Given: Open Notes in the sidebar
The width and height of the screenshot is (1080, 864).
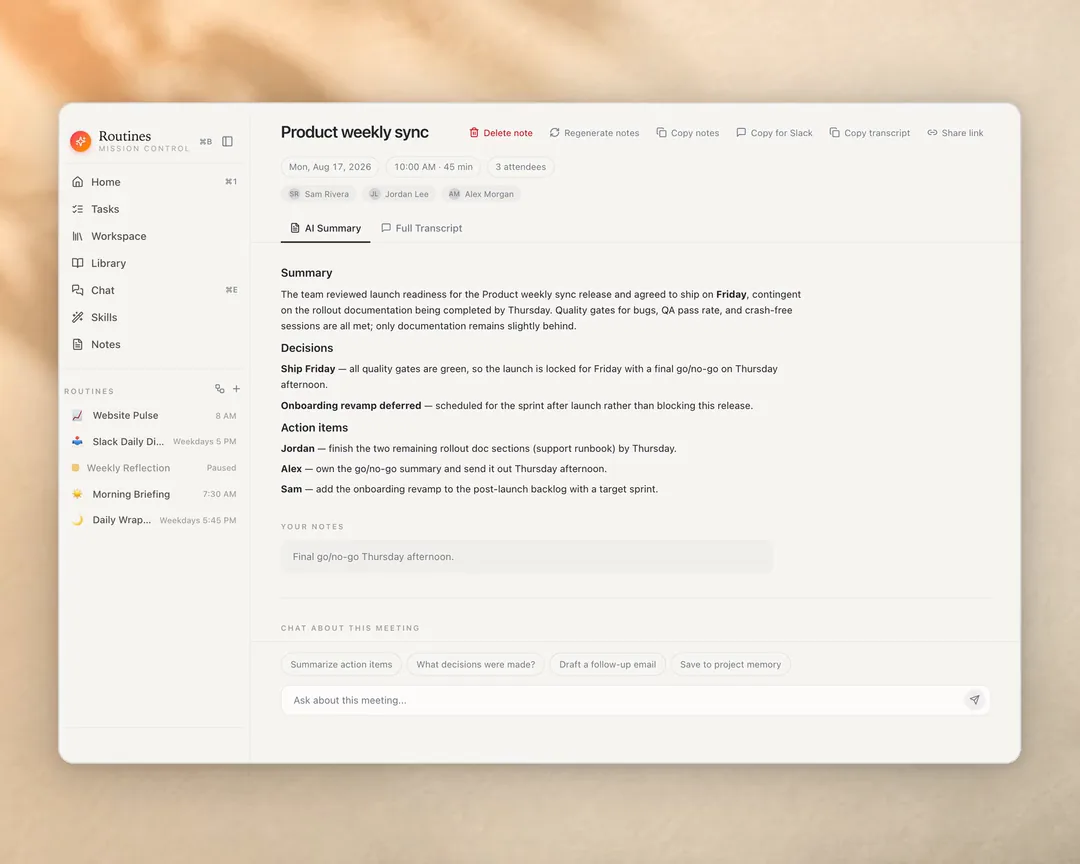Looking at the screenshot, I should (154, 344).
